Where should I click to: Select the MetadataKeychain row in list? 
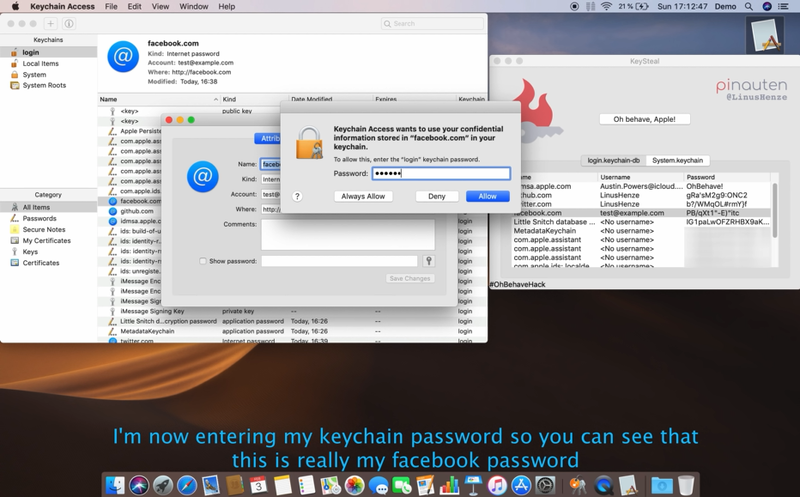[x=292, y=331]
